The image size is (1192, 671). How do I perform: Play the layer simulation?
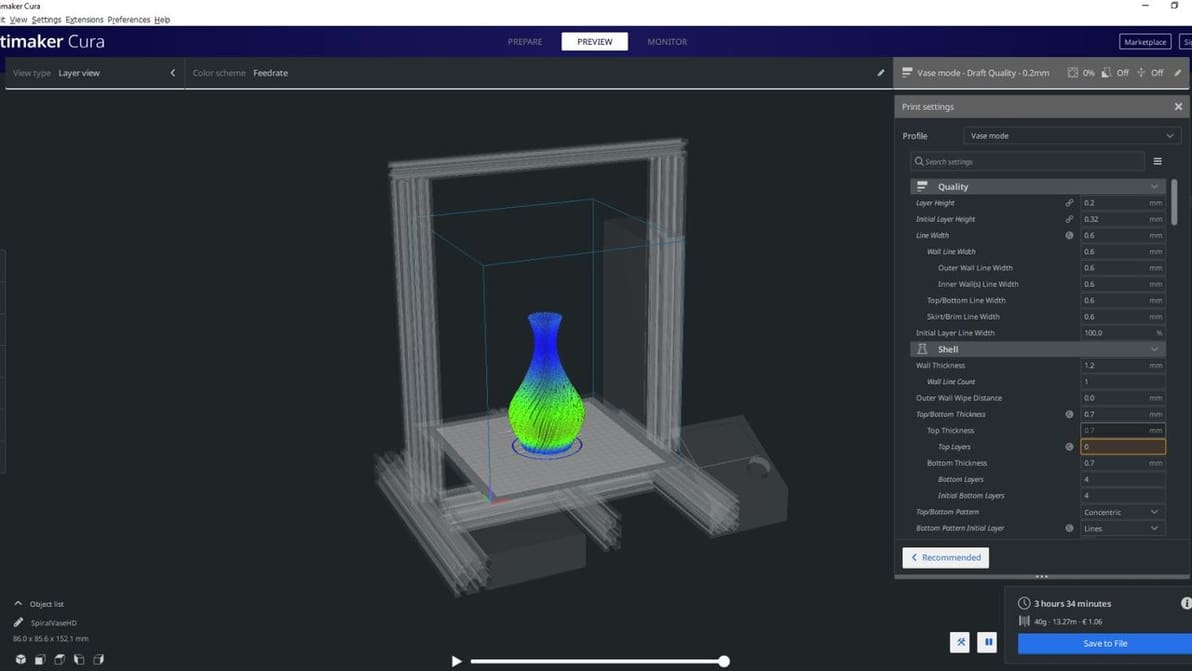point(456,661)
